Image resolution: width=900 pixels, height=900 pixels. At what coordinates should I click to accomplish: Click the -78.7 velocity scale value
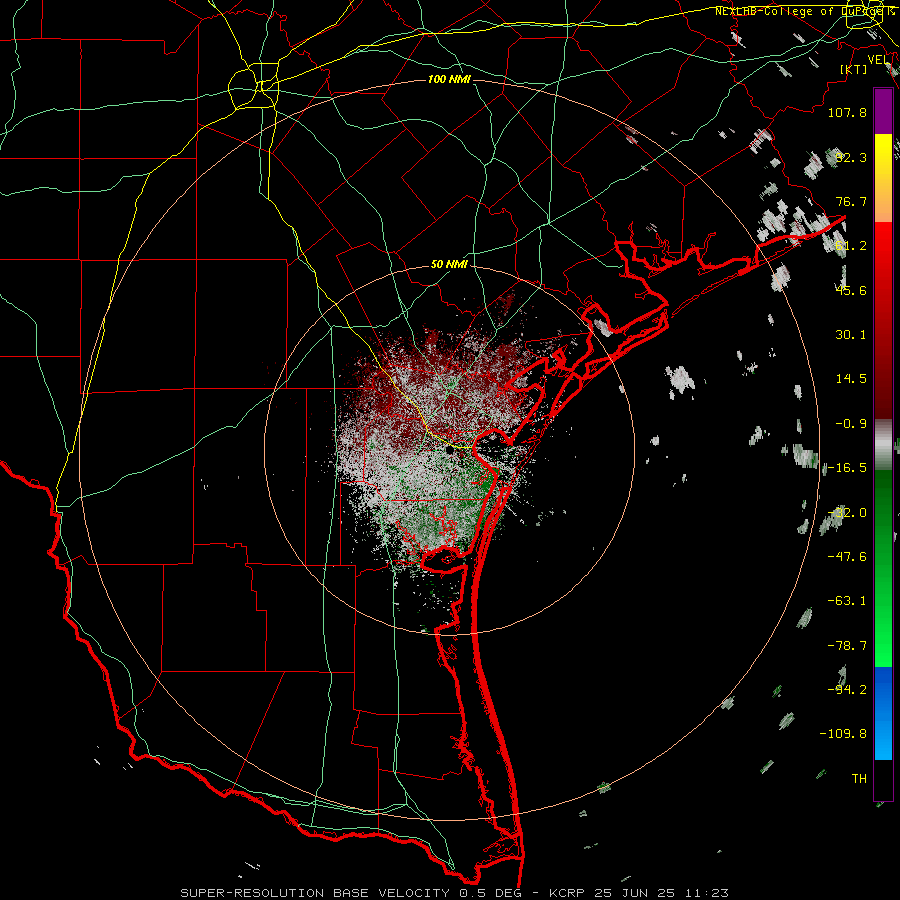point(847,646)
